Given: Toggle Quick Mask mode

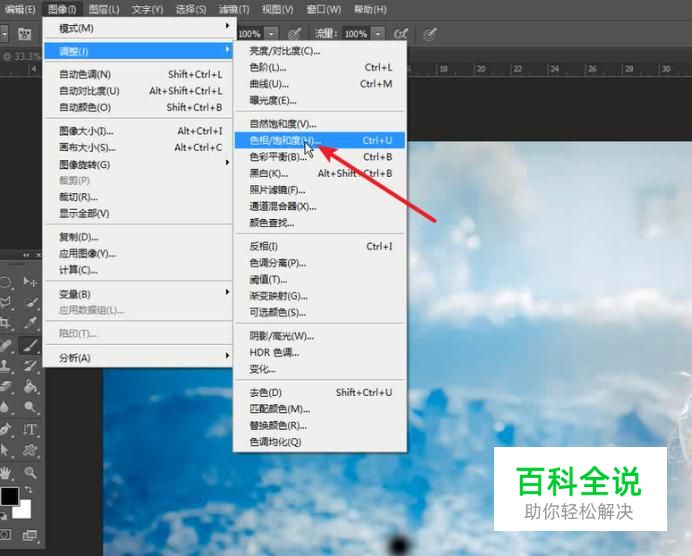Looking at the screenshot, I should click(x=5, y=535).
